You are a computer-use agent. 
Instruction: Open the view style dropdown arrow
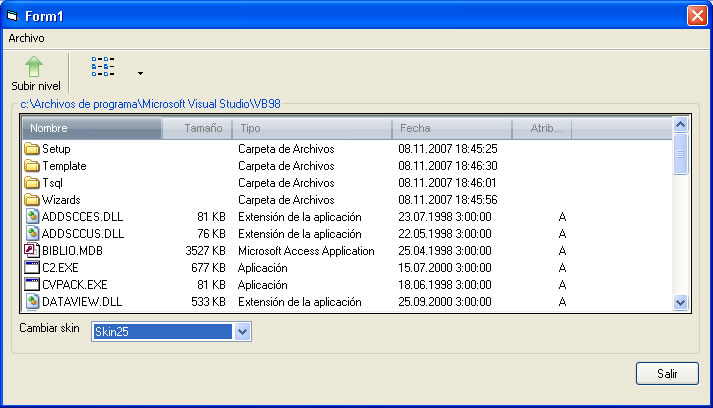(x=140, y=73)
